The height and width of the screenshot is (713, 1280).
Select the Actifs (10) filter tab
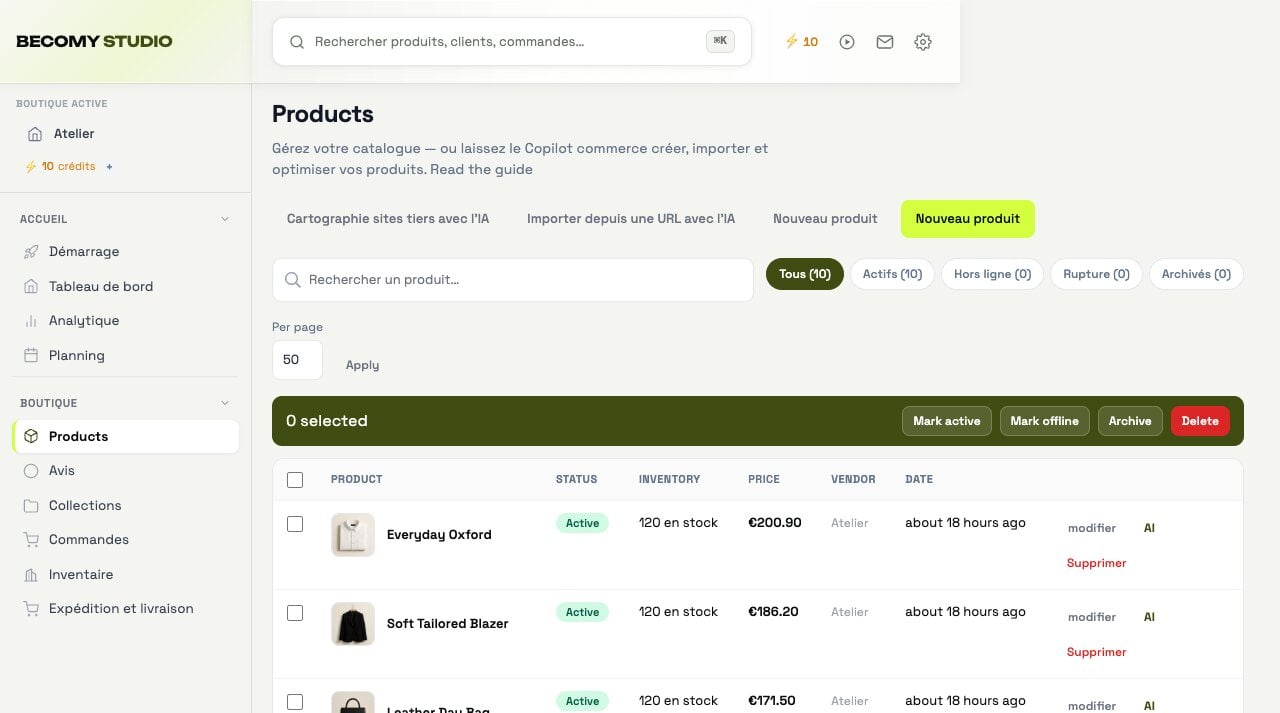(892, 274)
